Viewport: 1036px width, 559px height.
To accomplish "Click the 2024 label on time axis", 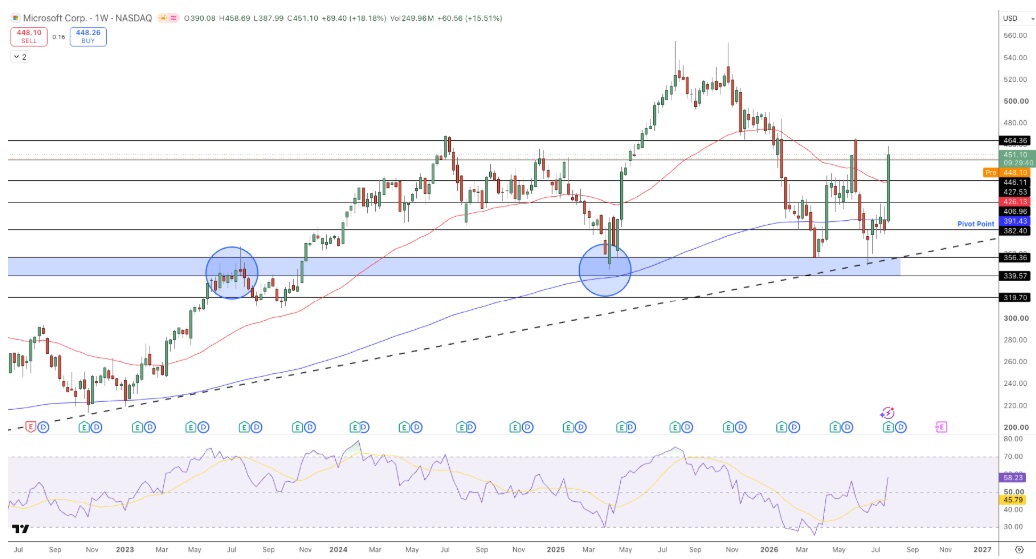I will coord(338,549).
